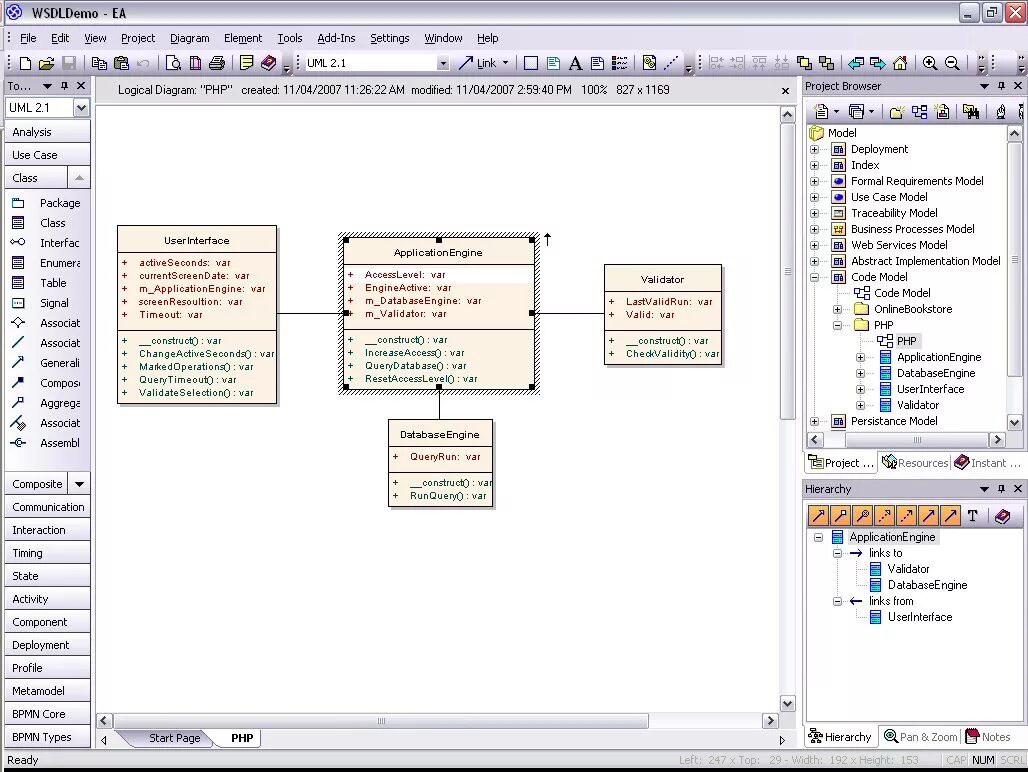Collapse 'links to' in the Hierarchy panel
The height and width of the screenshot is (772, 1028).
coord(837,553)
